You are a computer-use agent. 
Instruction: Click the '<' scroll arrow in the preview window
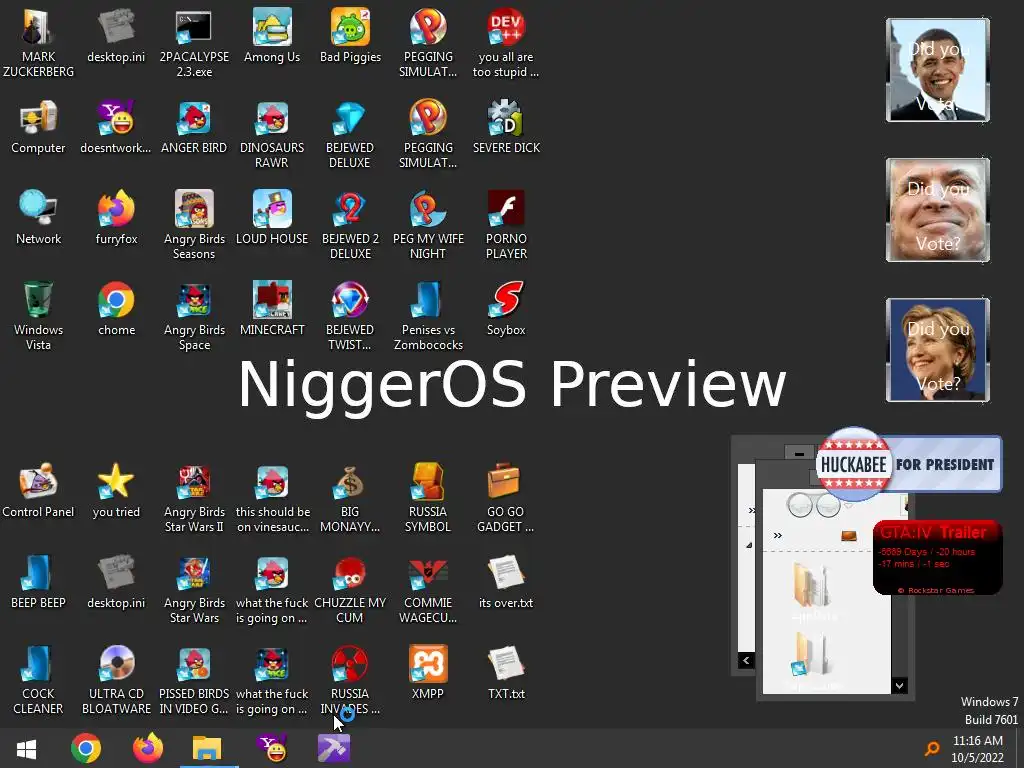pos(746,660)
